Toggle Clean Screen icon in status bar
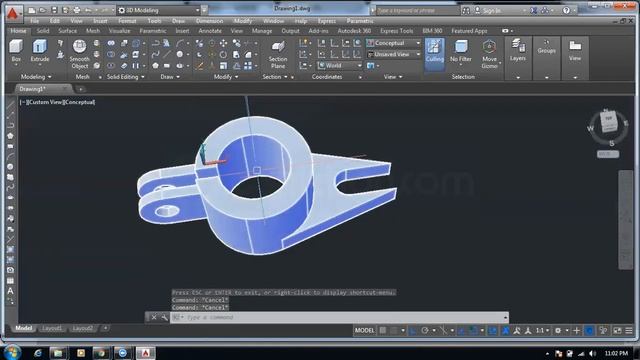This screenshot has width=640, height=360. tap(617, 330)
